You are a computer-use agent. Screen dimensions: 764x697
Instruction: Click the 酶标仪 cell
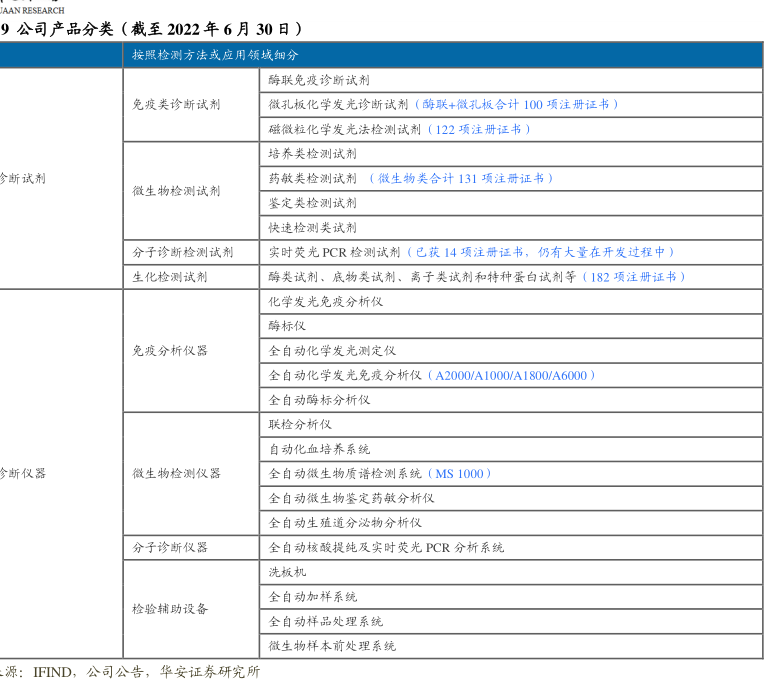click(x=511, y=326)
